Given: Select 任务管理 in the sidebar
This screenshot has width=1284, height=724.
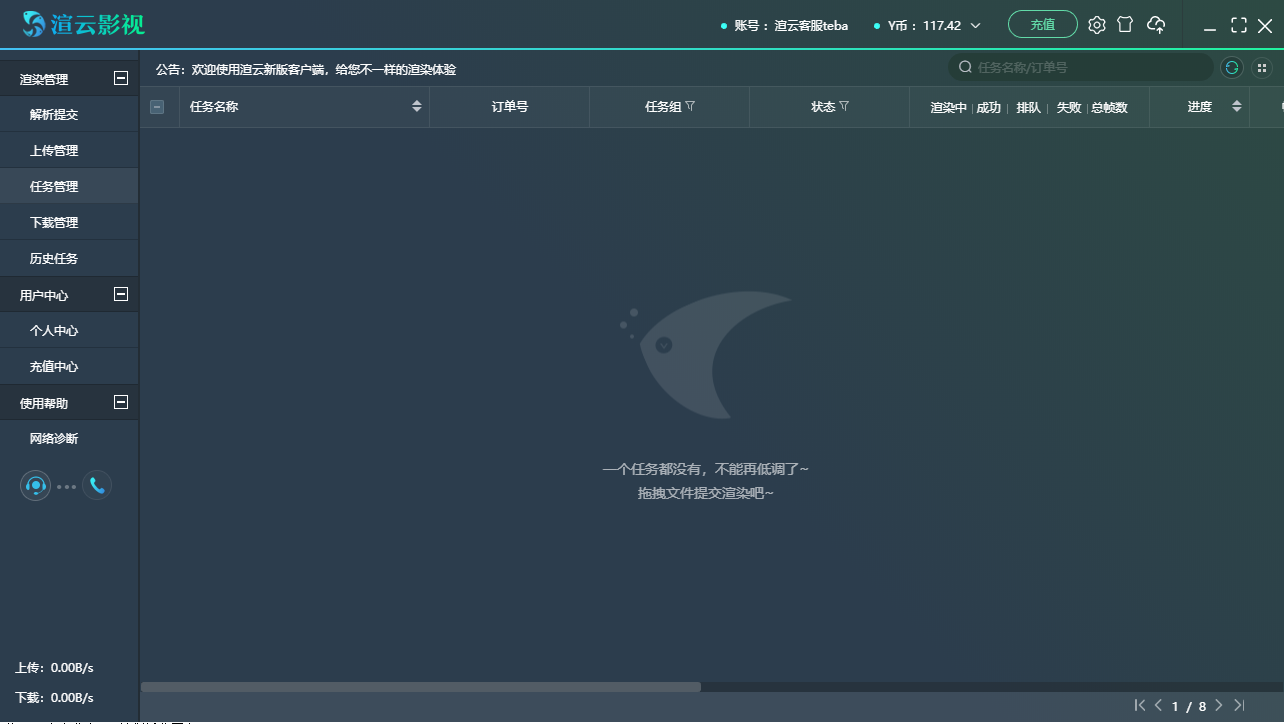Looking at the screenshot, I should pyautogui.click(x=69, y=187).
